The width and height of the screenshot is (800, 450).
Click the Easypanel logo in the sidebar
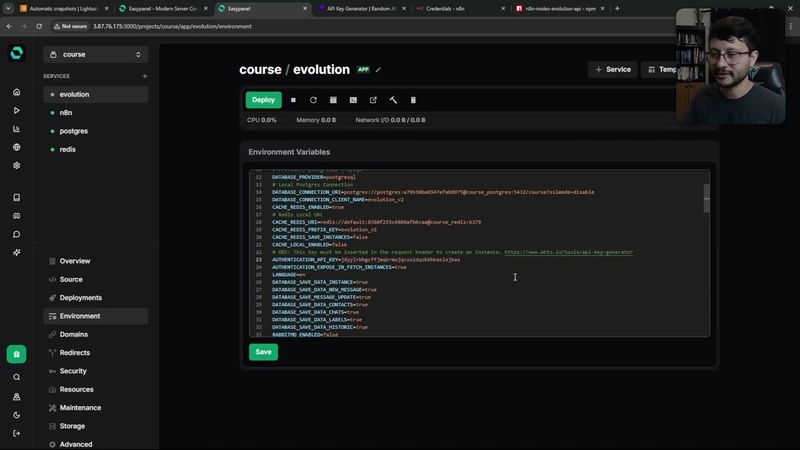pyautogui.click(x=16, y=53)
